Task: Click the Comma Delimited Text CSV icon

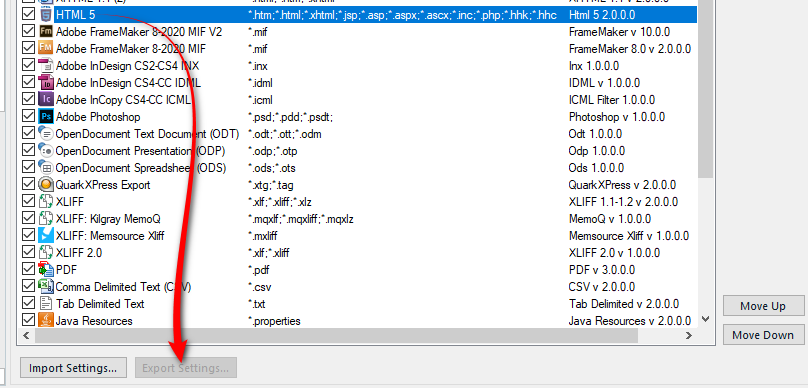Action: 45,287
